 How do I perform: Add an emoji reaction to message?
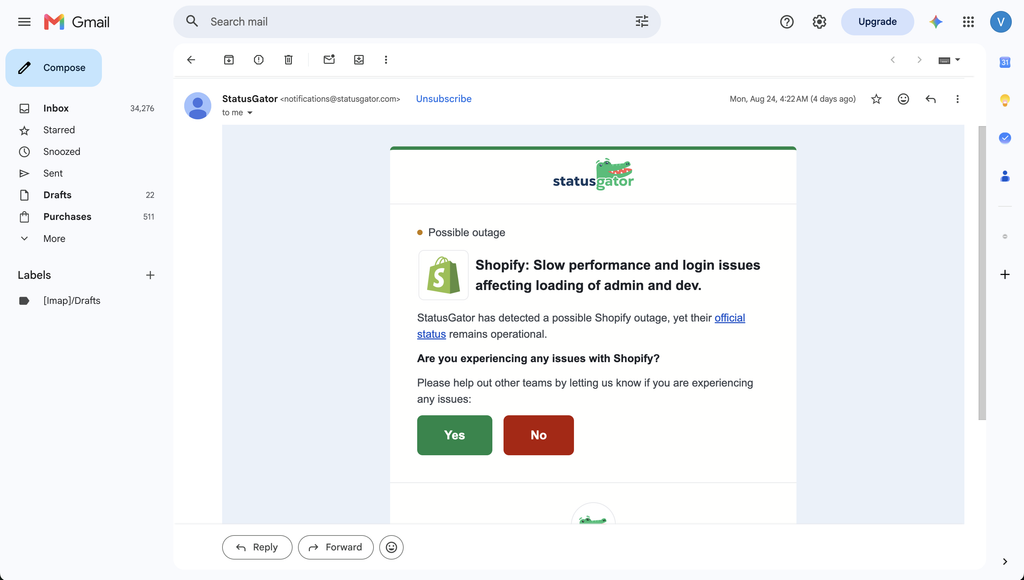coord(903,99)
